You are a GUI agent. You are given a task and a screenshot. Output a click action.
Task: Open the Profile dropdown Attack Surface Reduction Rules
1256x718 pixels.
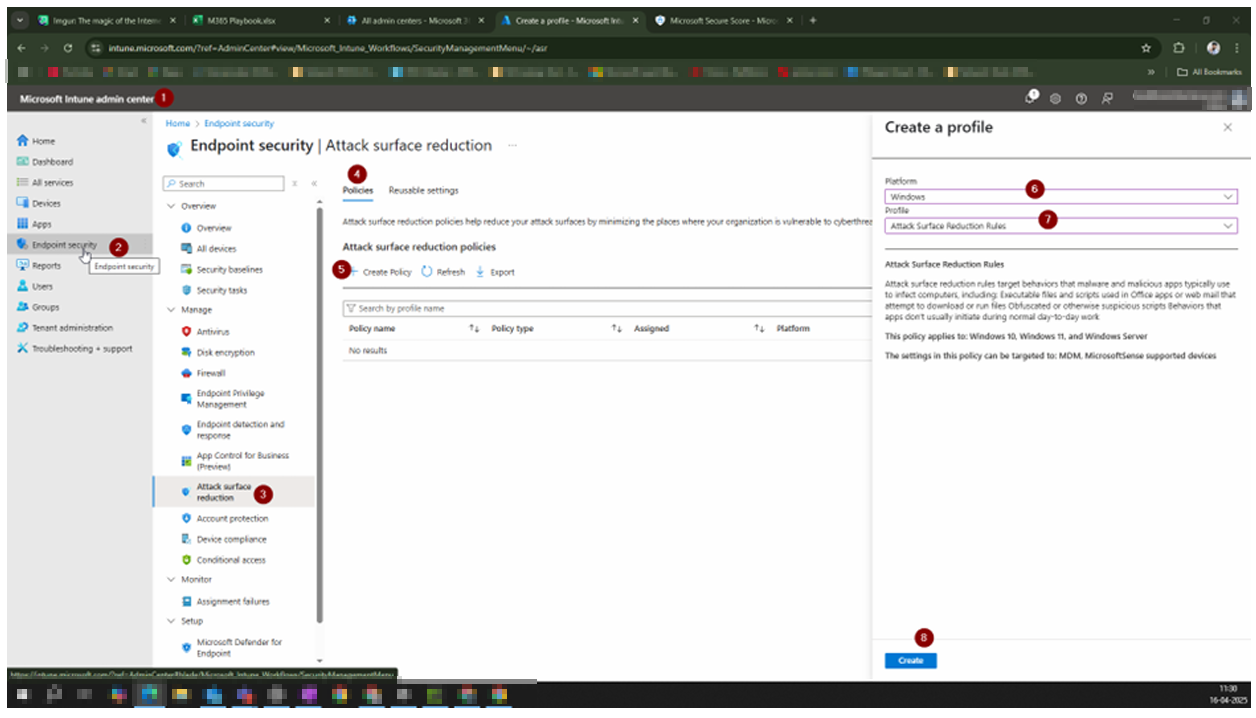[1061, 226]
